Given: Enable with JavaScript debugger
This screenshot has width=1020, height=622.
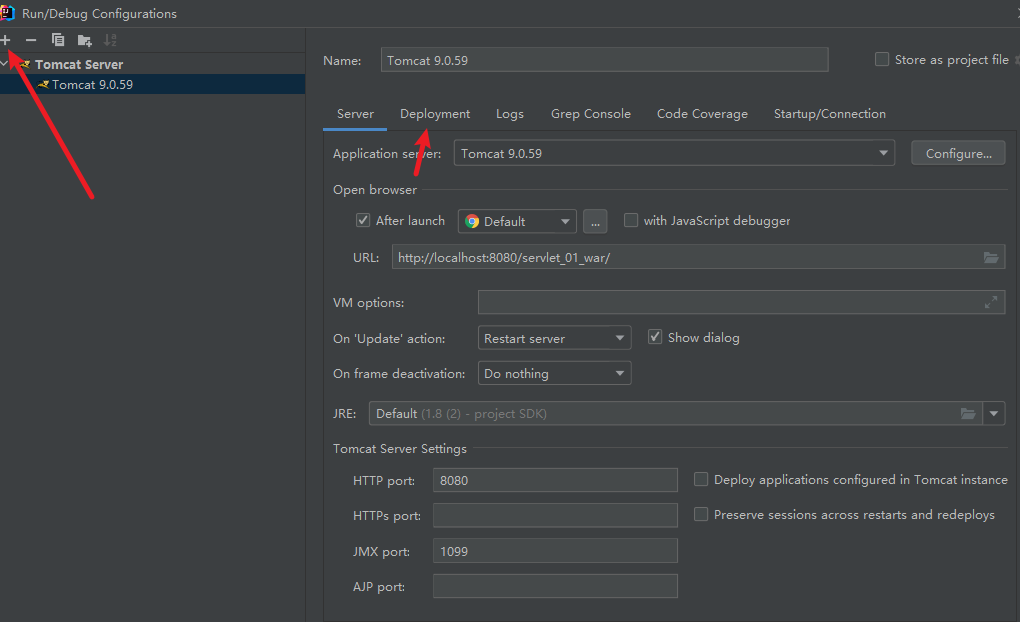Looking at the screenshot, I should pyautogui.click(x=630, y=220).
